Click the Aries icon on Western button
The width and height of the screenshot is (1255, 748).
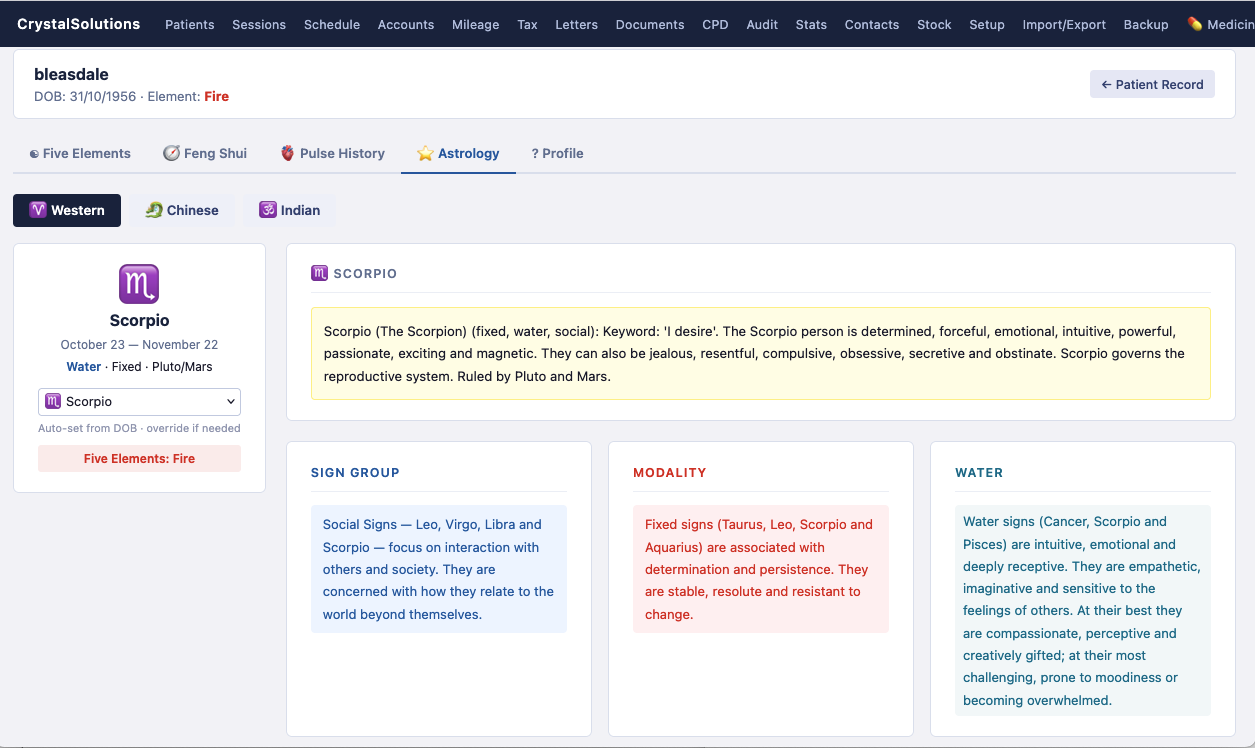pos(38,210)
